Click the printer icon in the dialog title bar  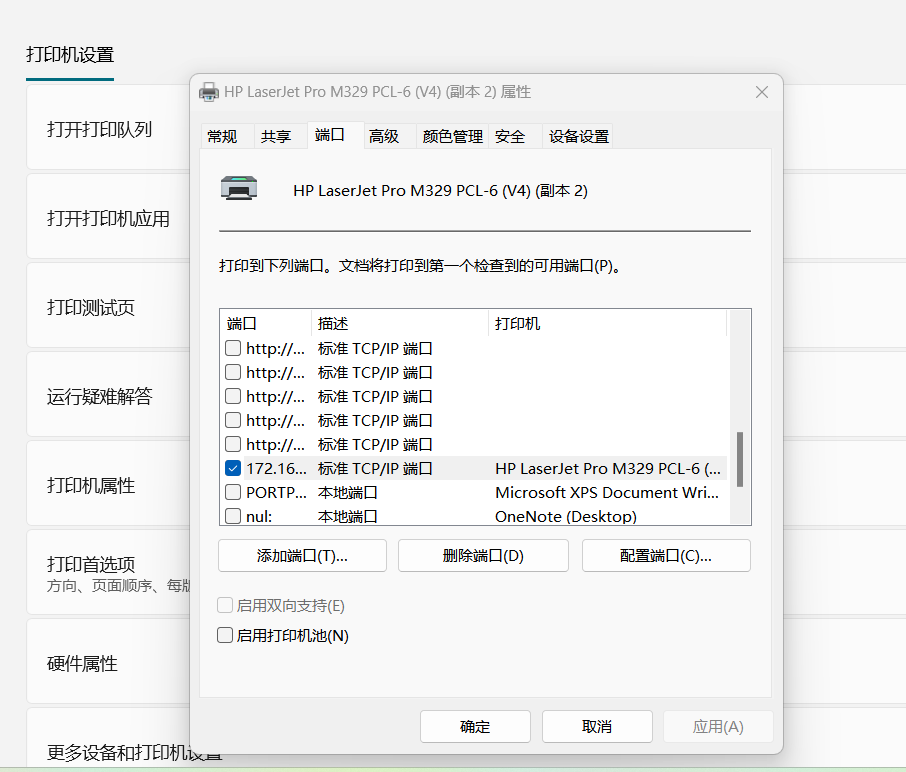click(x=209, y=91)
